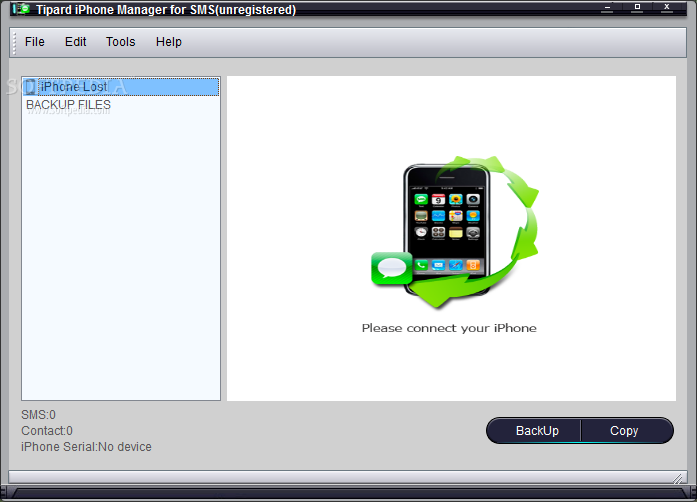Minimize the Tipard window
697x502 pixels.
tap(607, 8)
